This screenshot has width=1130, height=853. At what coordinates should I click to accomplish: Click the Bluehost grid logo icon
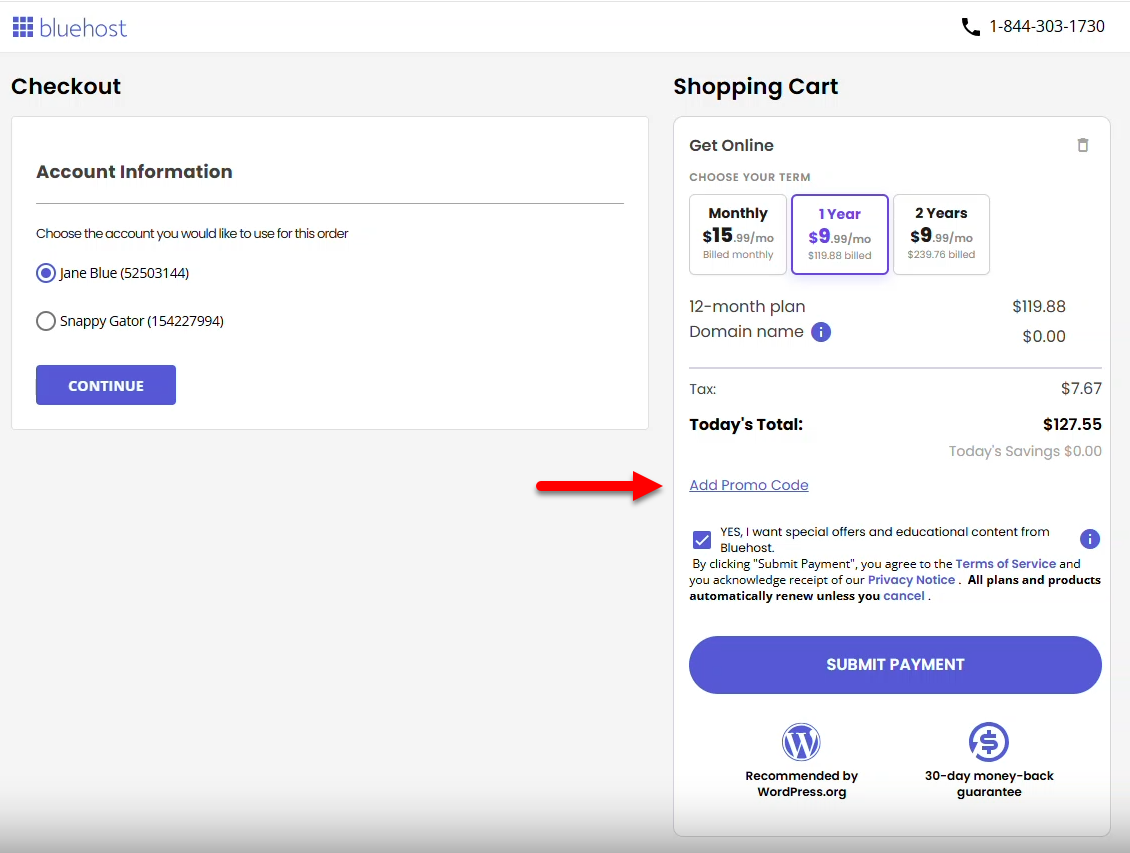23,27
